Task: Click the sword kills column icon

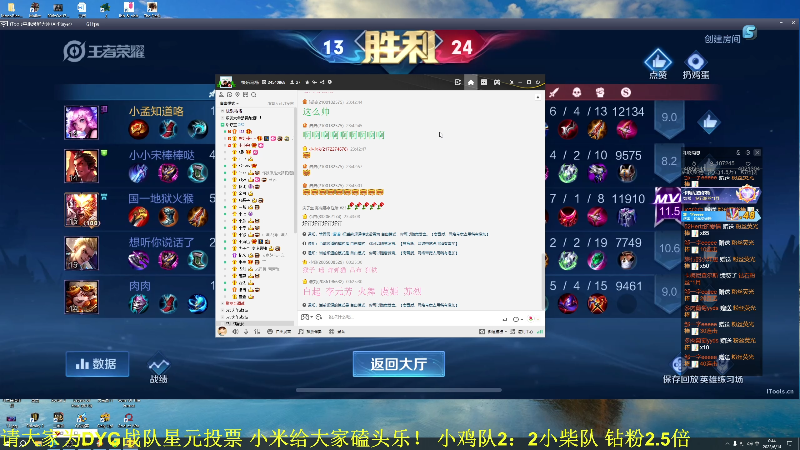Action: tap(553, 92)
